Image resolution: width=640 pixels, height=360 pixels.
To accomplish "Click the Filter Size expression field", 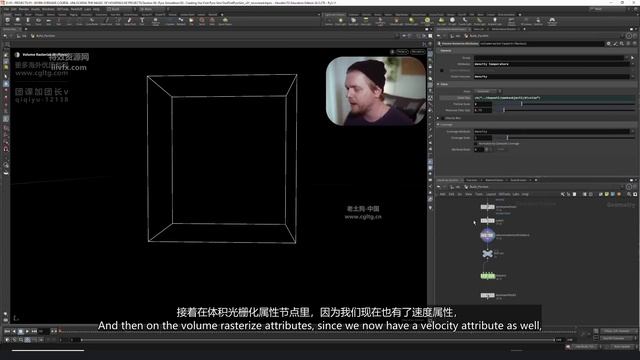I will (554, 98).
